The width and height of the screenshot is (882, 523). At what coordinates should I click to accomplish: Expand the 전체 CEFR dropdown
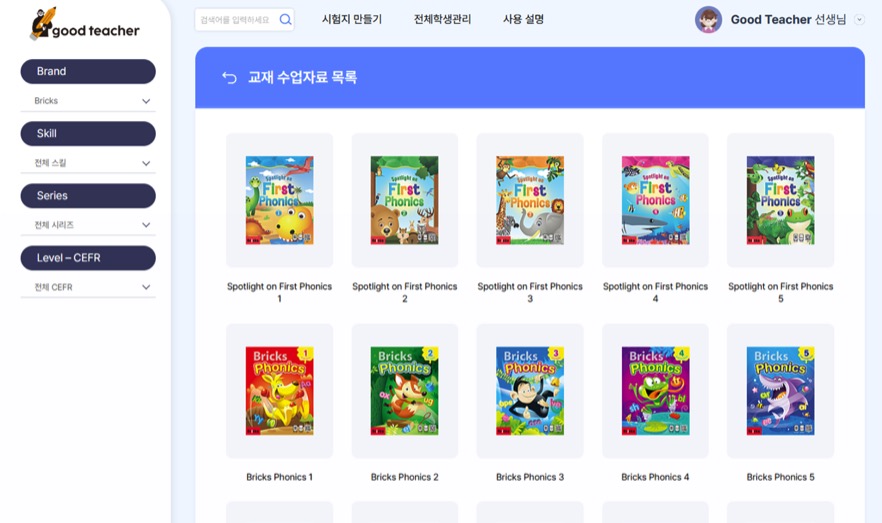click(x=88, y=287)
